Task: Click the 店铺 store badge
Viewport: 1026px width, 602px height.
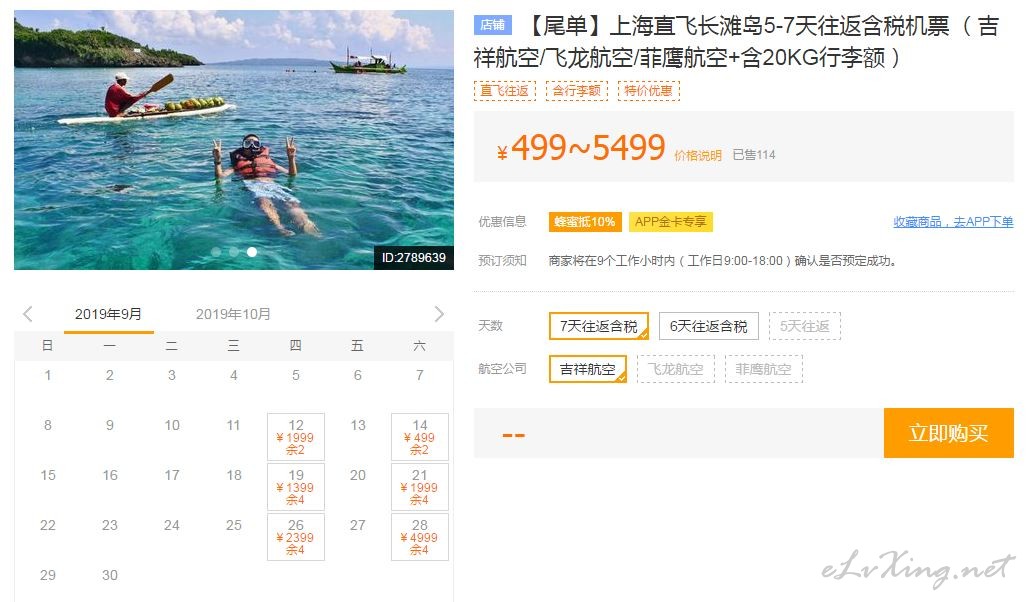Action: [x=493, y=25]
